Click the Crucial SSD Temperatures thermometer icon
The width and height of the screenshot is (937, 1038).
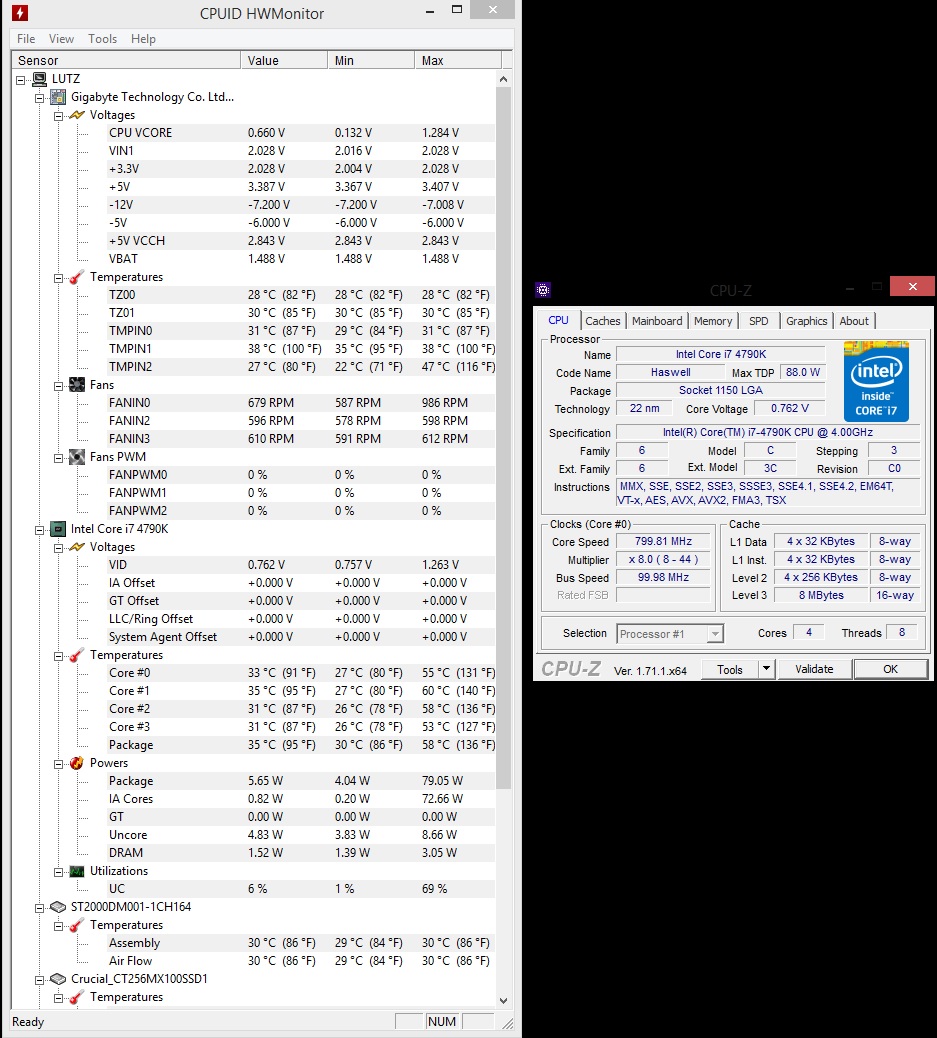[x=77, y=997]
